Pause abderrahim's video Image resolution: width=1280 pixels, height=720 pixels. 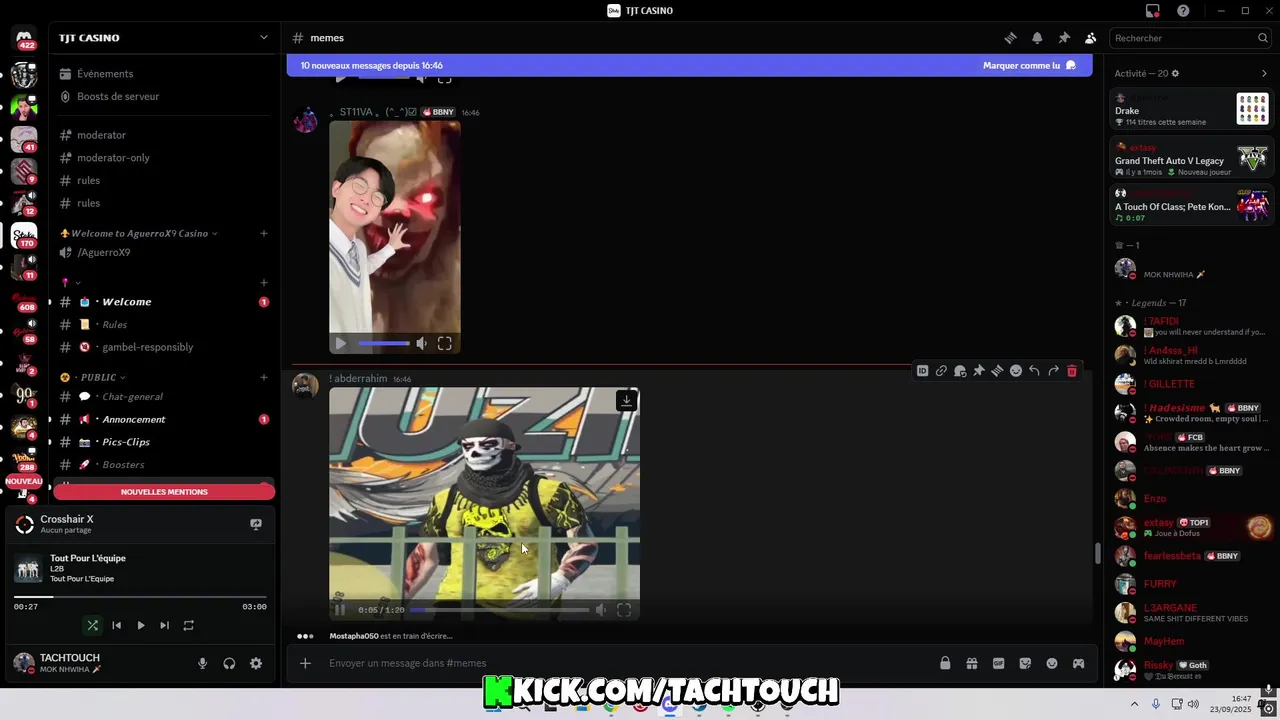[340, 609]
